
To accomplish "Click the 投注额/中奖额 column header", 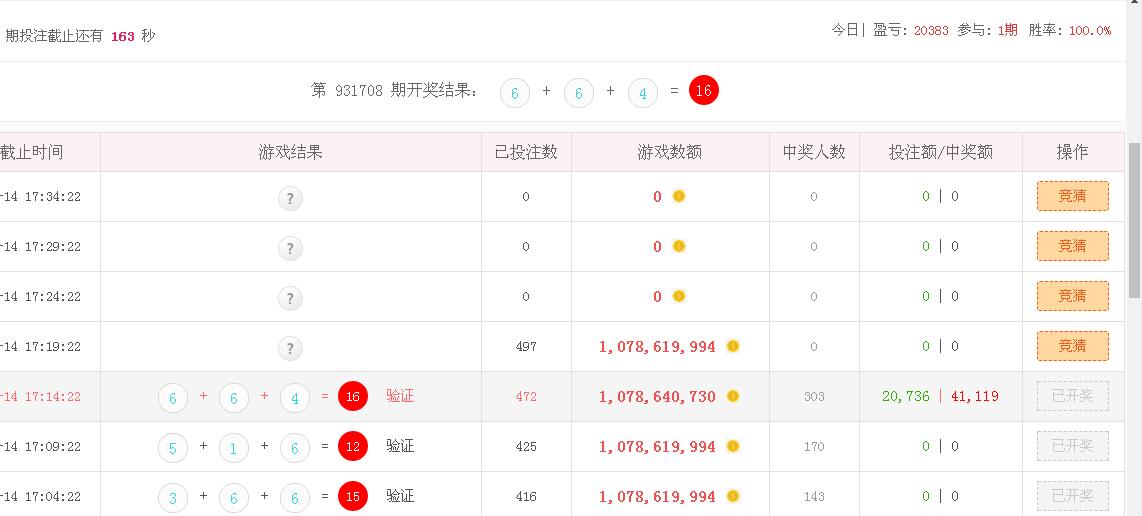I will (940, 152).
